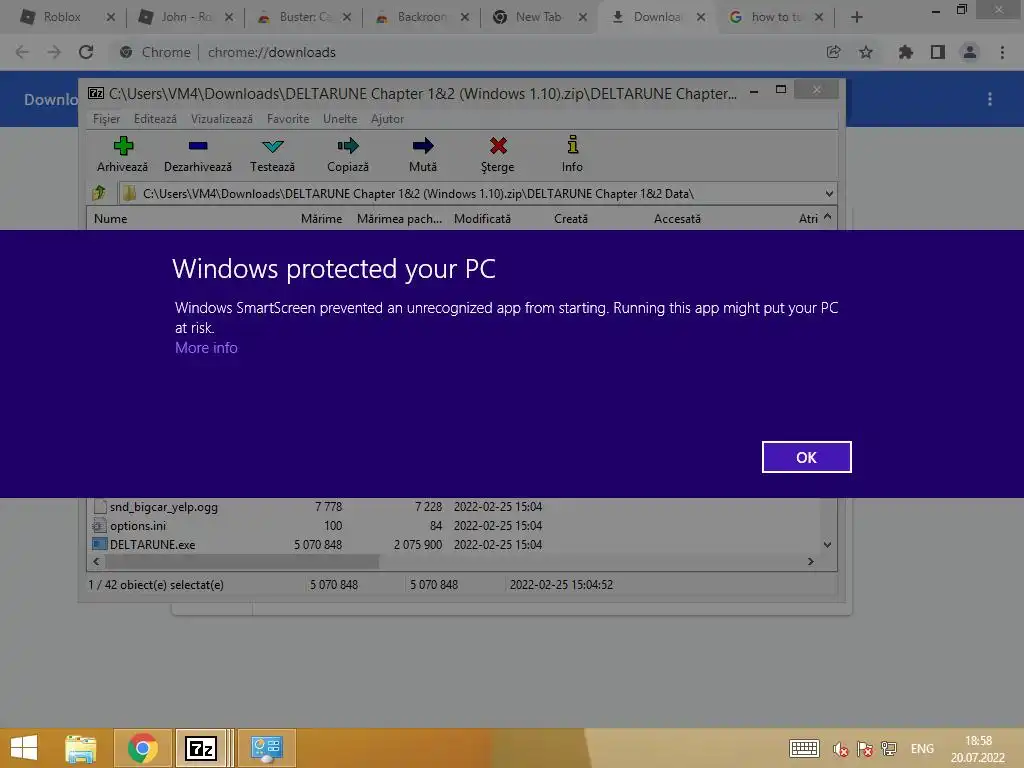This screenshot has width=1024, height=768.
Task: Click the muted volume tray icon
Action: pos(840,748)
